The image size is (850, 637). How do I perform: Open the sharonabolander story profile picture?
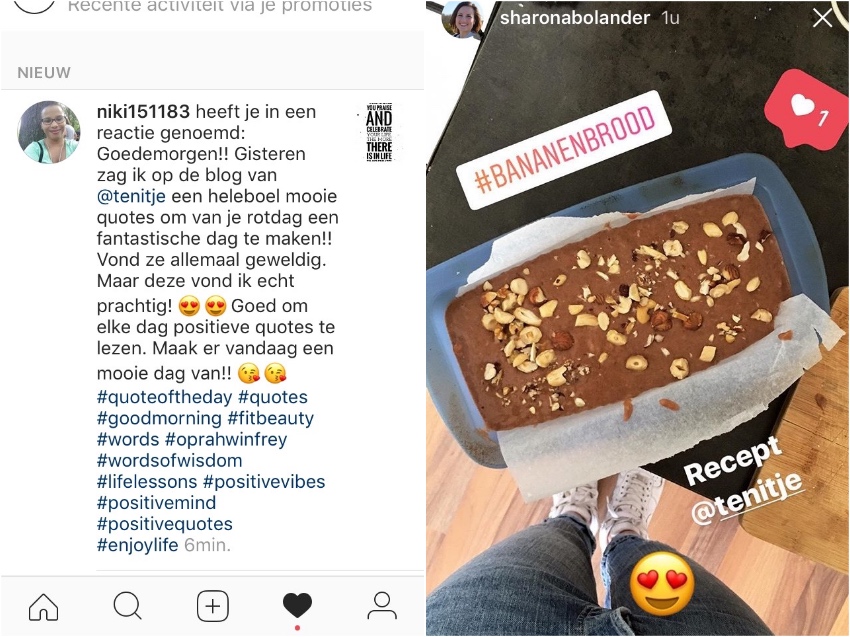(x=464, y=20)
